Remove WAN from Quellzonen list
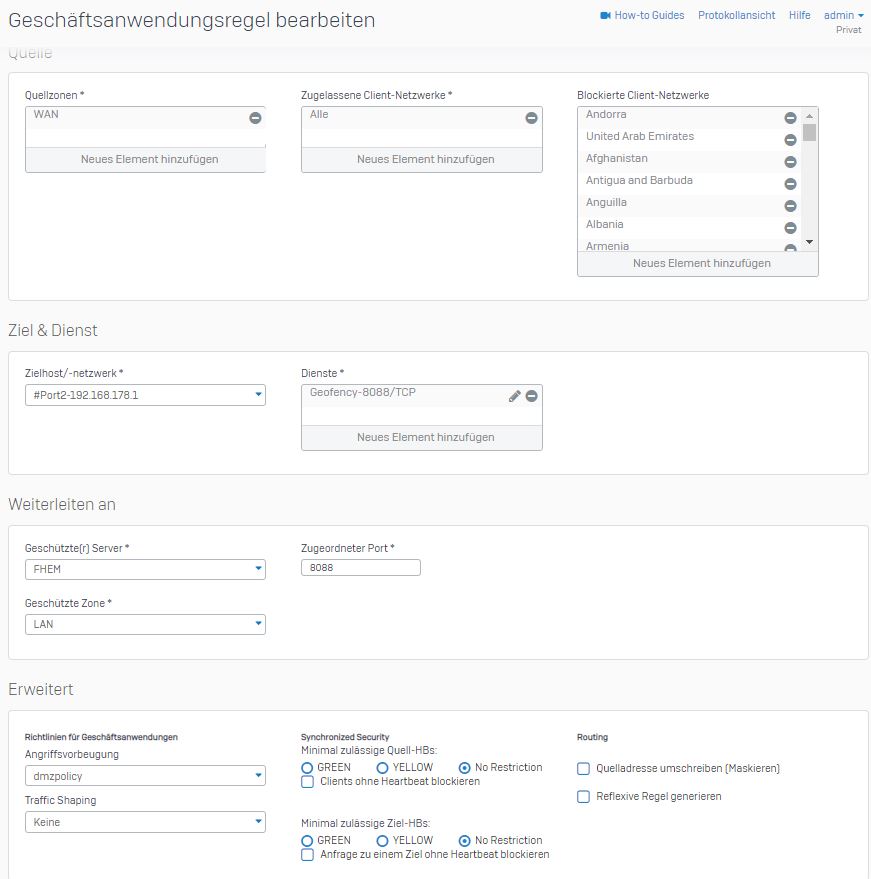This screenshot has height=879, width=871. [x=255, y=118]
